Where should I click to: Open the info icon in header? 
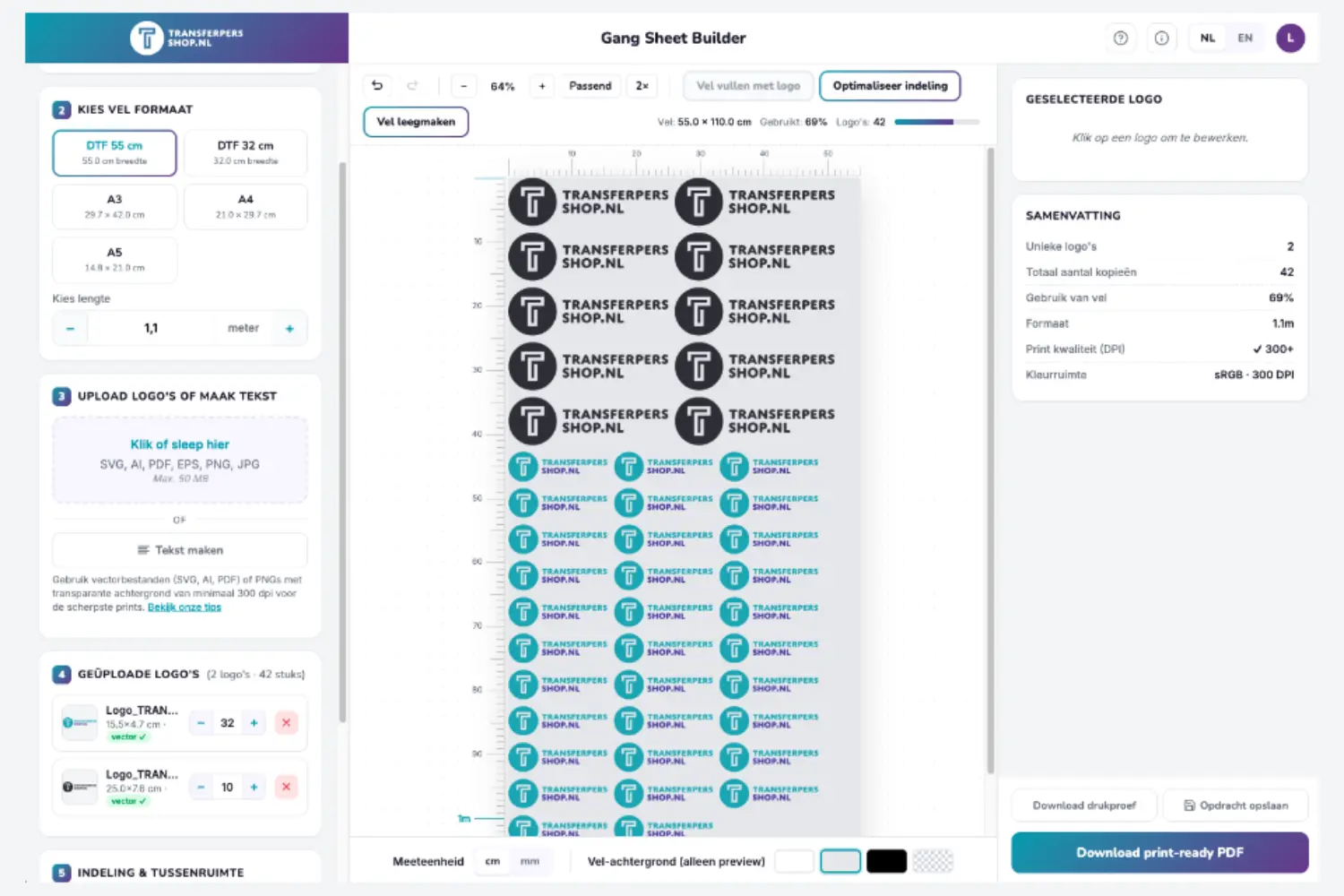coord(1161,38)
